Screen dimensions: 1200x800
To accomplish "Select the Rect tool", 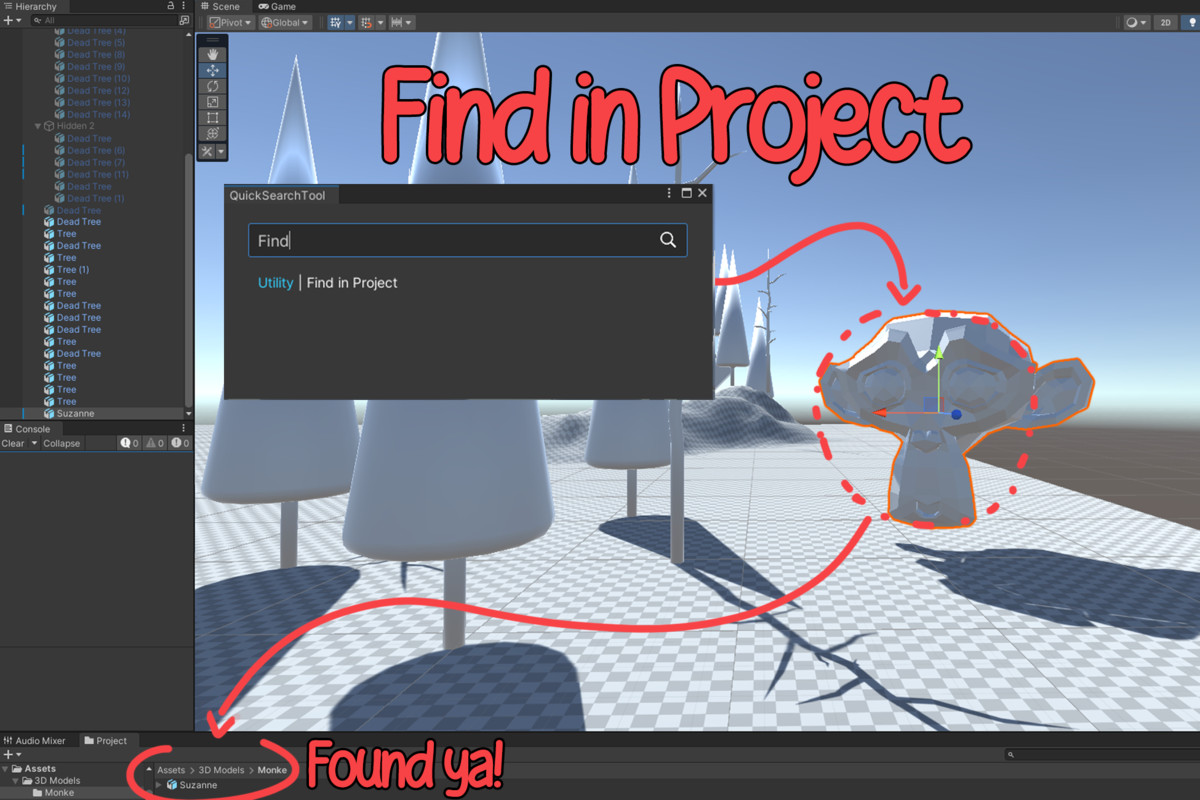I will pyautogui.click(x=212, y=118).
